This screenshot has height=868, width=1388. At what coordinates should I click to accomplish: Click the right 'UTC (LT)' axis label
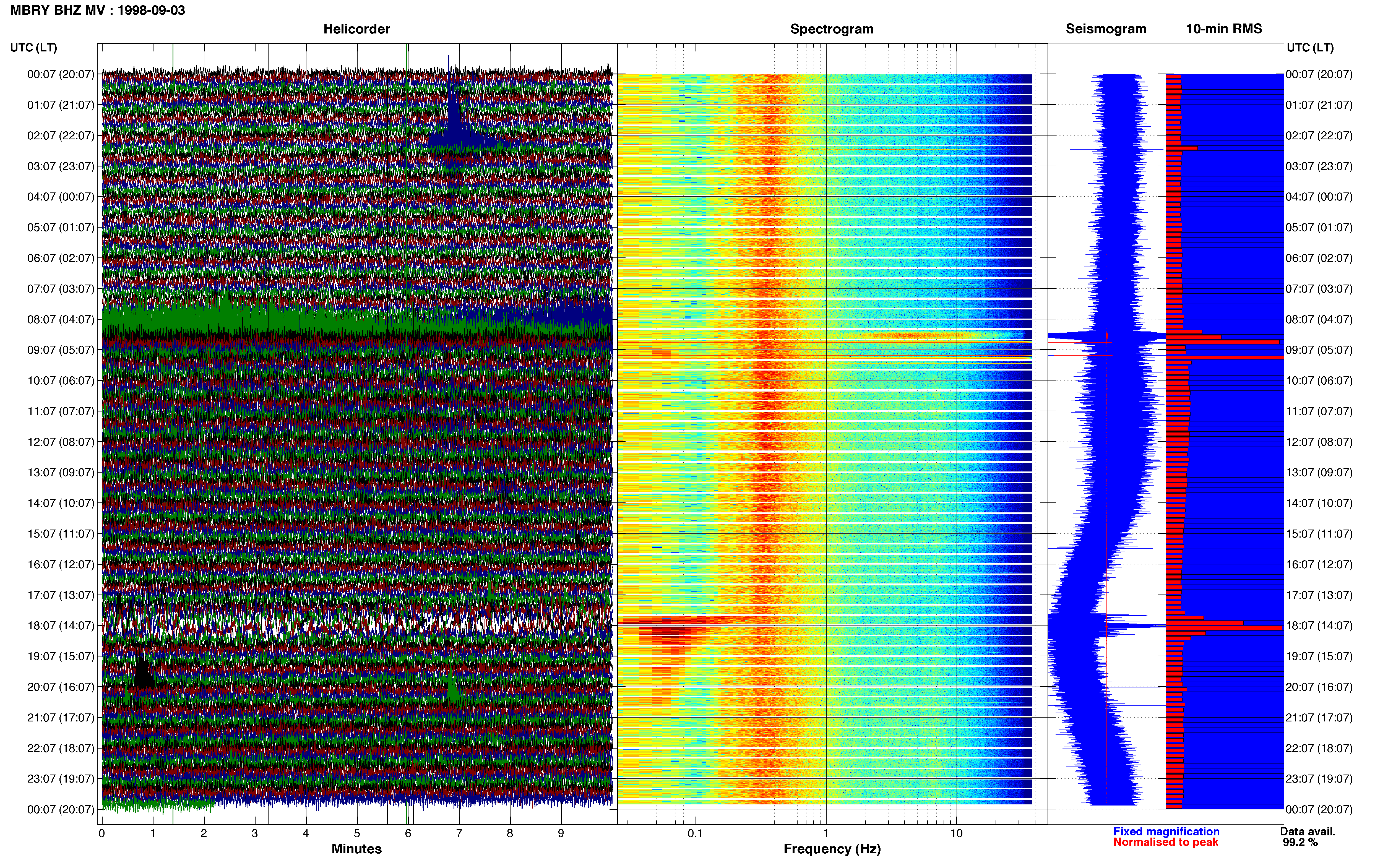(x=1310, y=48)
